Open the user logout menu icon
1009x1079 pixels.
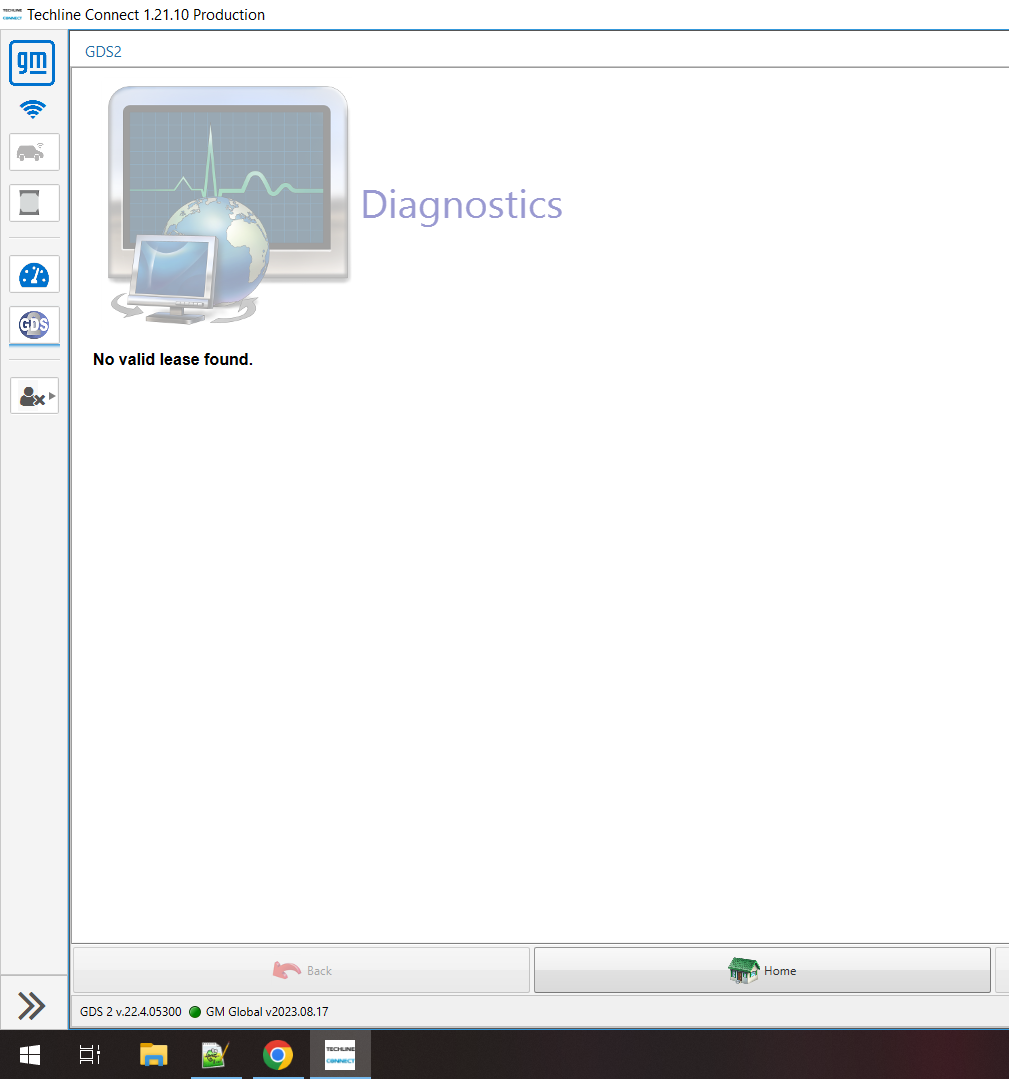pyautogui.click(x=34, y=396)
